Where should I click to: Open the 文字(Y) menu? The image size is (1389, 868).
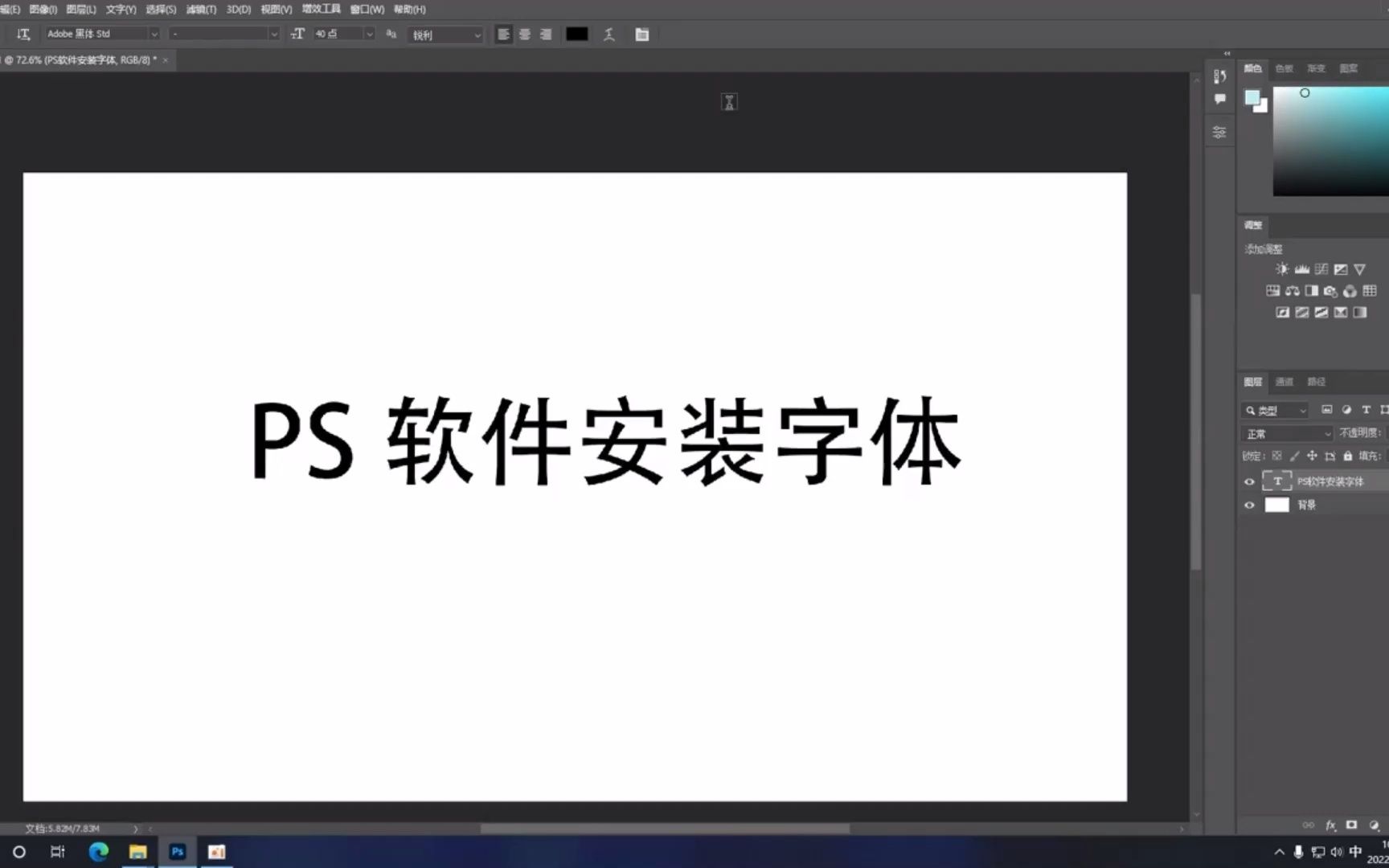[121, 10]
